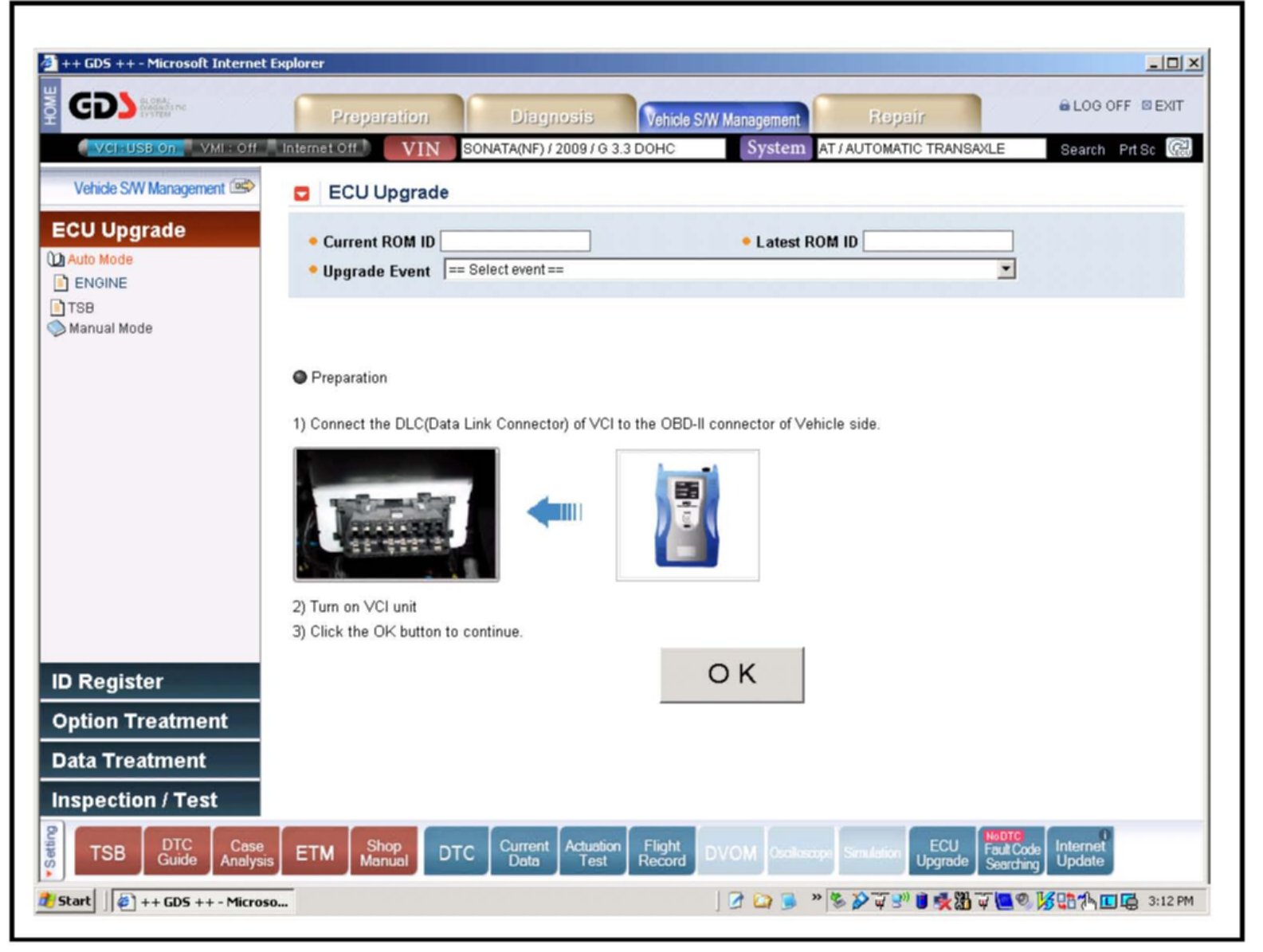Launch the ETM toolbar button
Screen dimensions: 1263x952
(x=315, y=852)
